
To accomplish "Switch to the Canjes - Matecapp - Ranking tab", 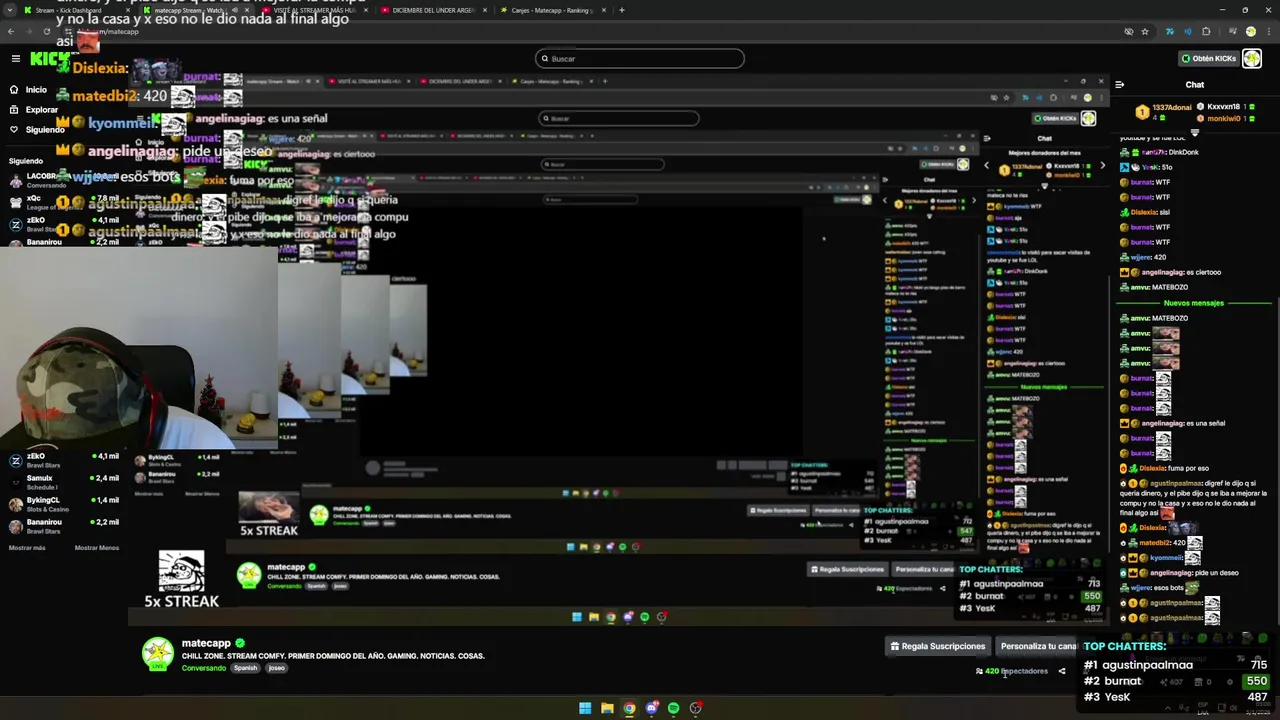I will coord(552,10).
